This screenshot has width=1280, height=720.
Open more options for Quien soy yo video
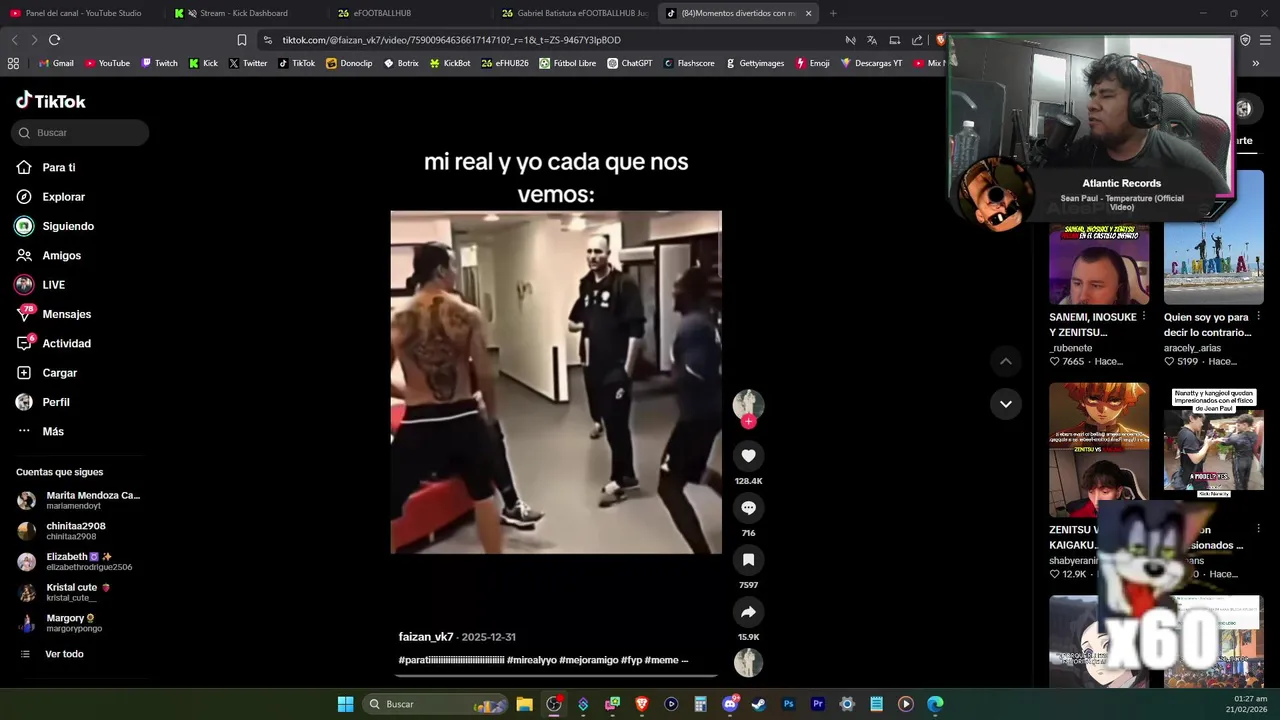[x=1259, y=317]
